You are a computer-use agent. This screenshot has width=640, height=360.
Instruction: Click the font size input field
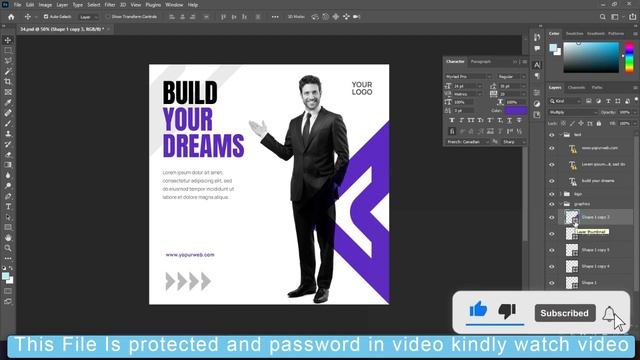(x=464, y=86)
